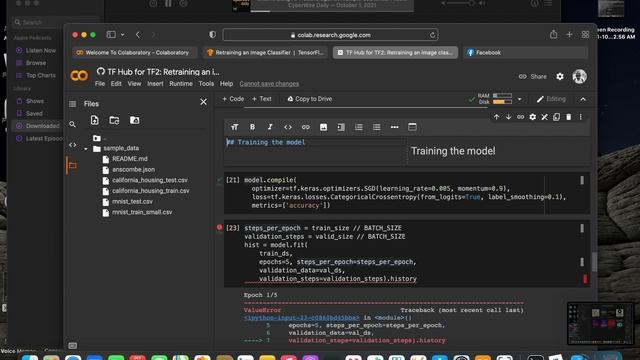Delete the selected cell
The width and height of the screenshot is (640, 360).
(x=569, y=117)
